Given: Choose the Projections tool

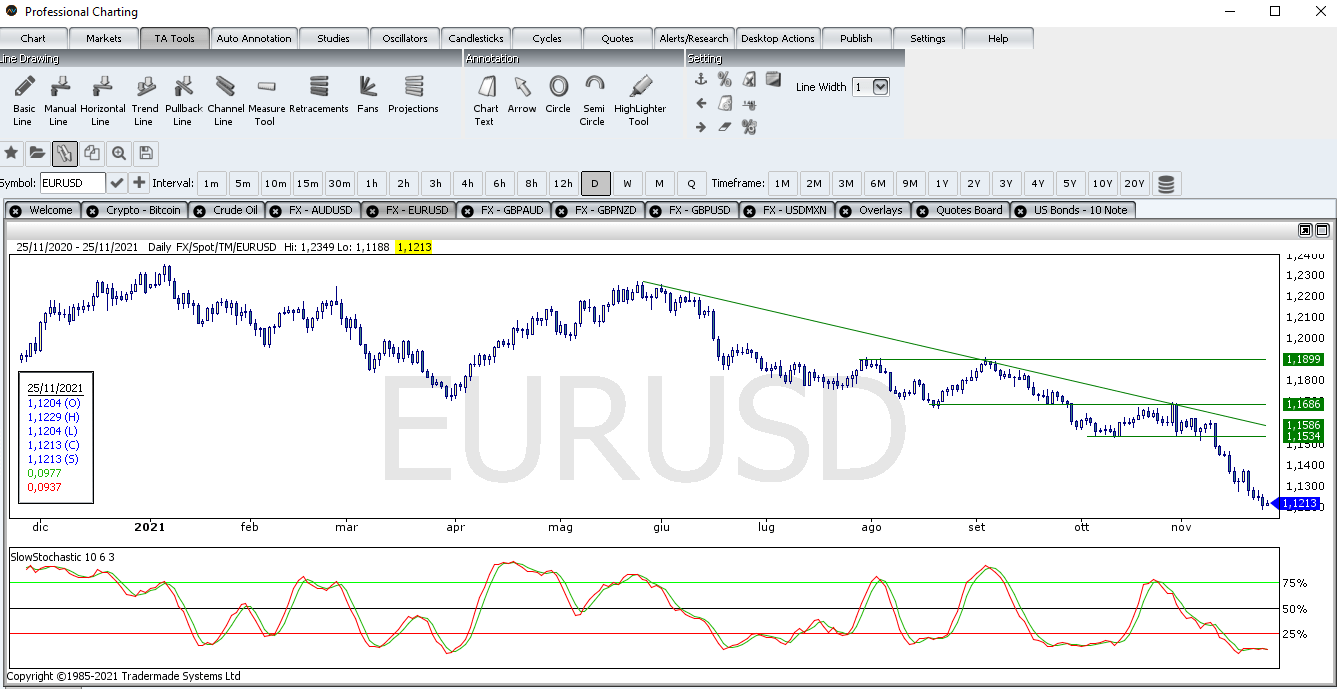Looking at the screenshot, I should coord(413,94).
